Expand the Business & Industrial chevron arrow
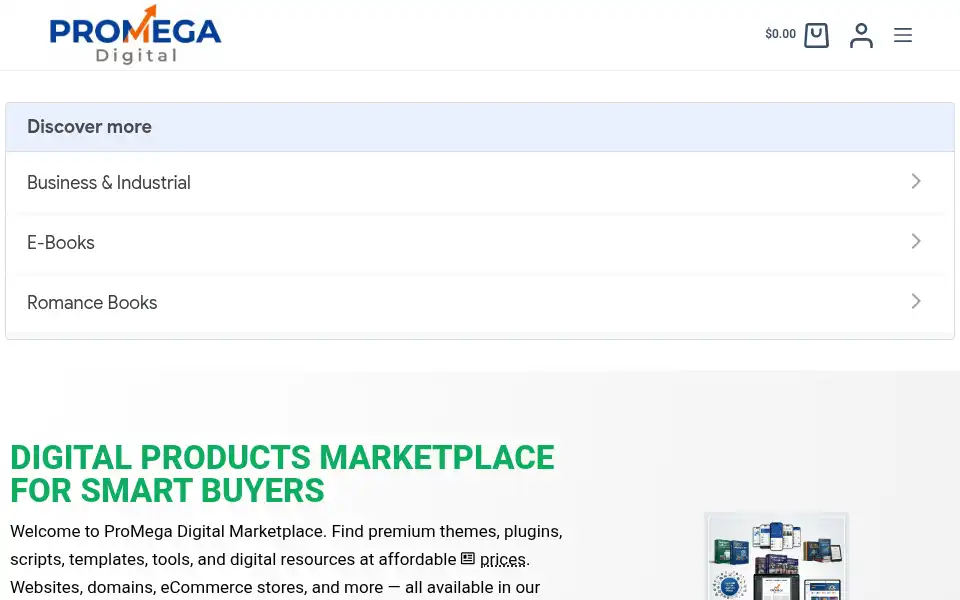The image size is (960, 600). 916,181
